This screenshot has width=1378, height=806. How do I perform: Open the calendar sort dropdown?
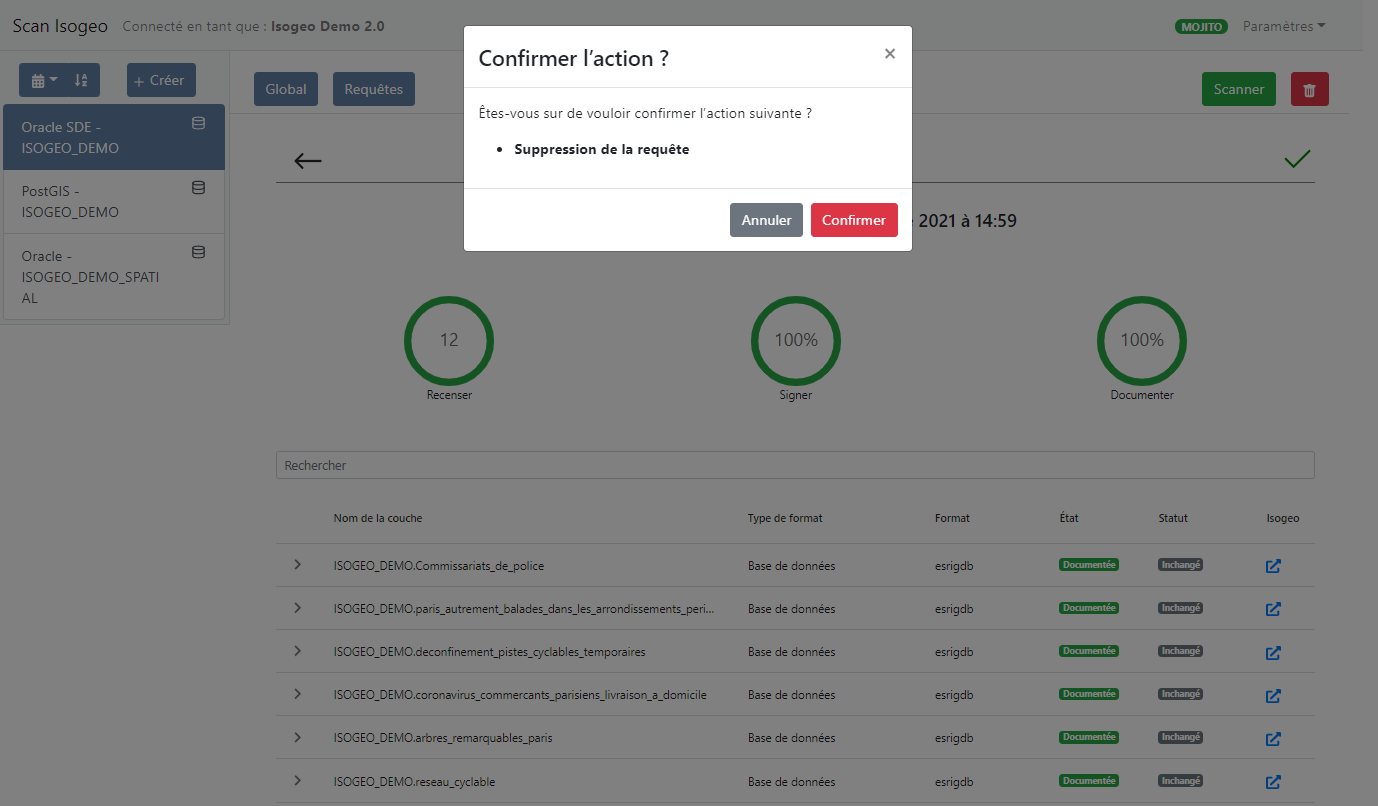click(x=44, y=80)
